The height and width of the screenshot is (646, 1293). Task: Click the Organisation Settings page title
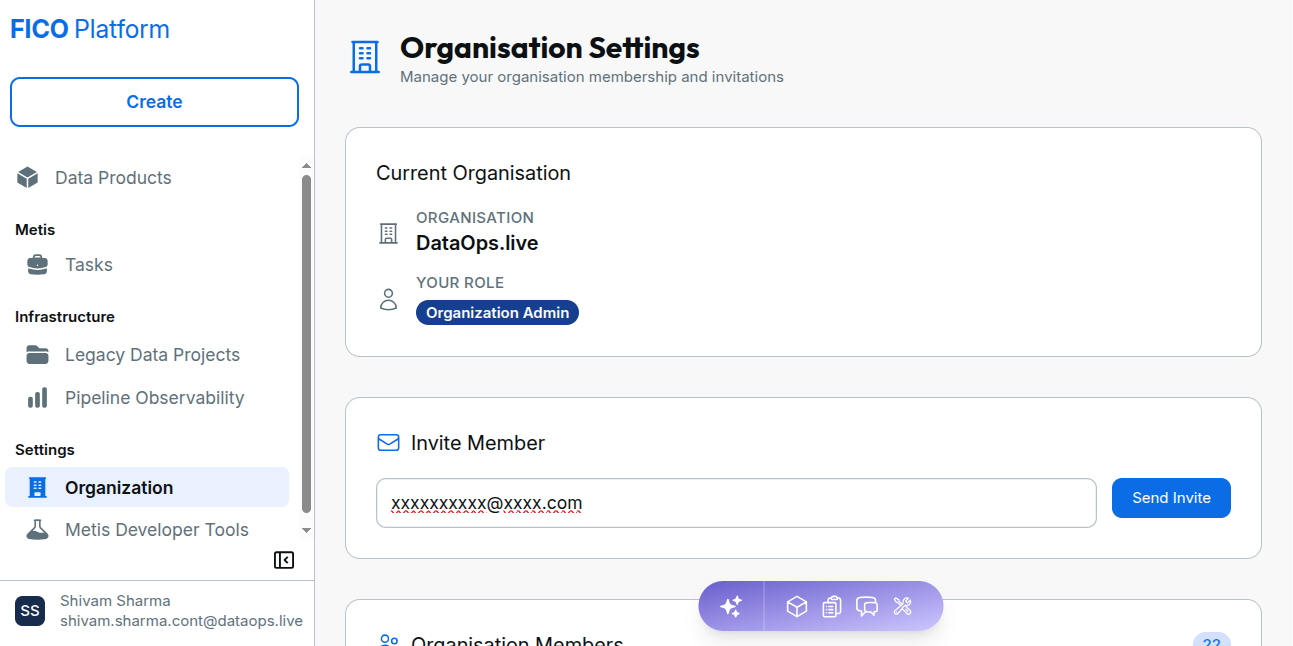pyautogui.click(x=550, y=48)
